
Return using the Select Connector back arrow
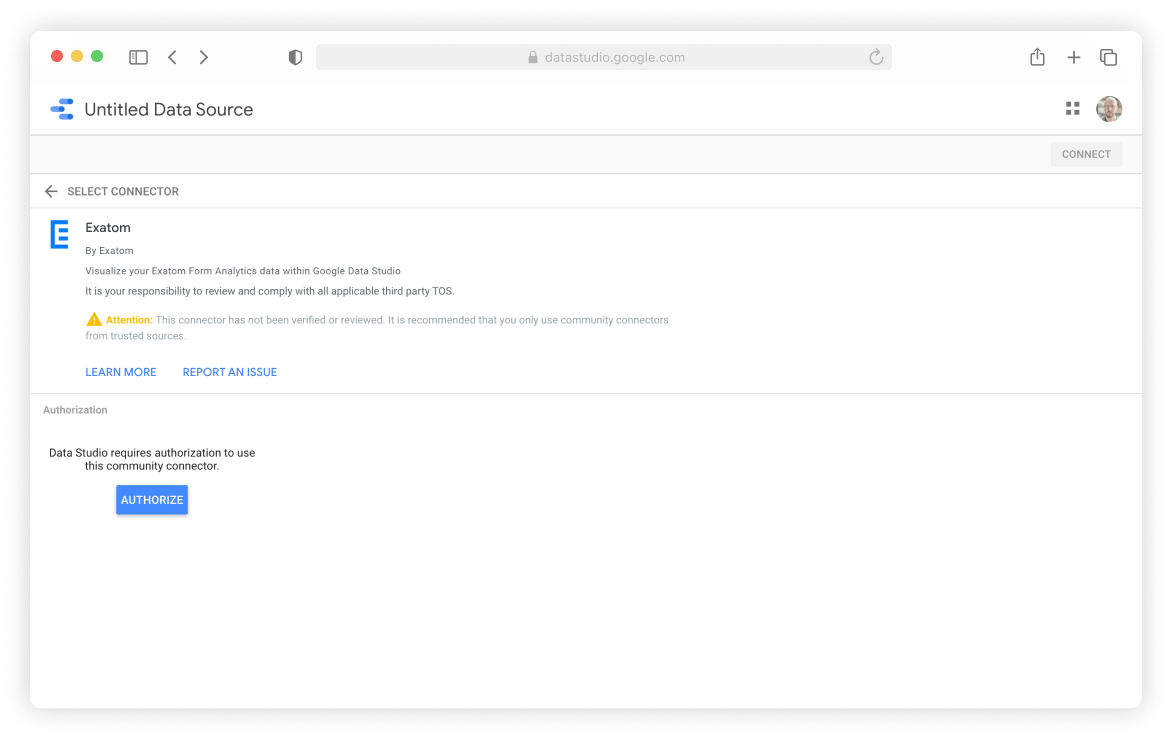click(x=51, y=191)
